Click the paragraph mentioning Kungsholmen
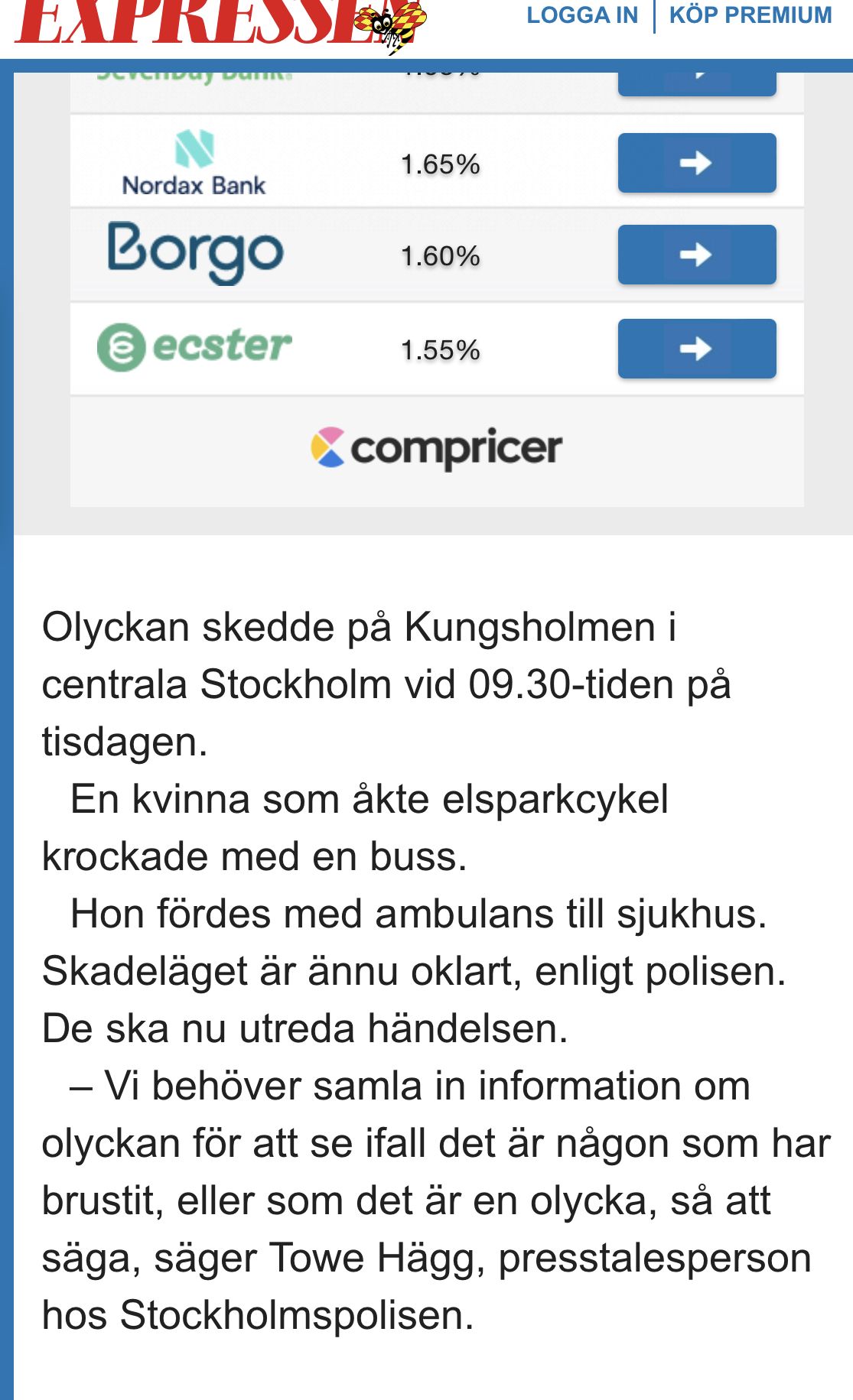The height and width of the screenshot is (1400, 853). (386, 684)
